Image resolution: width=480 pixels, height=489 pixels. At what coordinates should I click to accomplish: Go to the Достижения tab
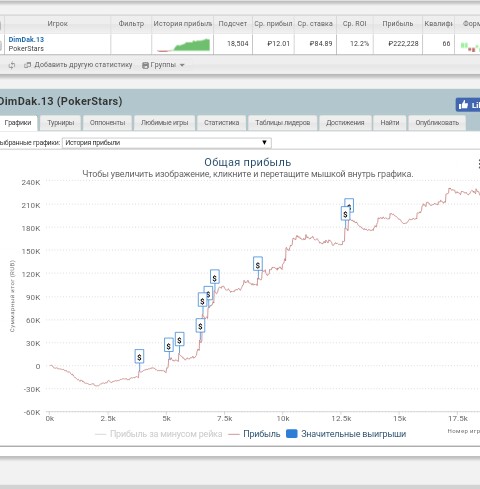point(345,123)
